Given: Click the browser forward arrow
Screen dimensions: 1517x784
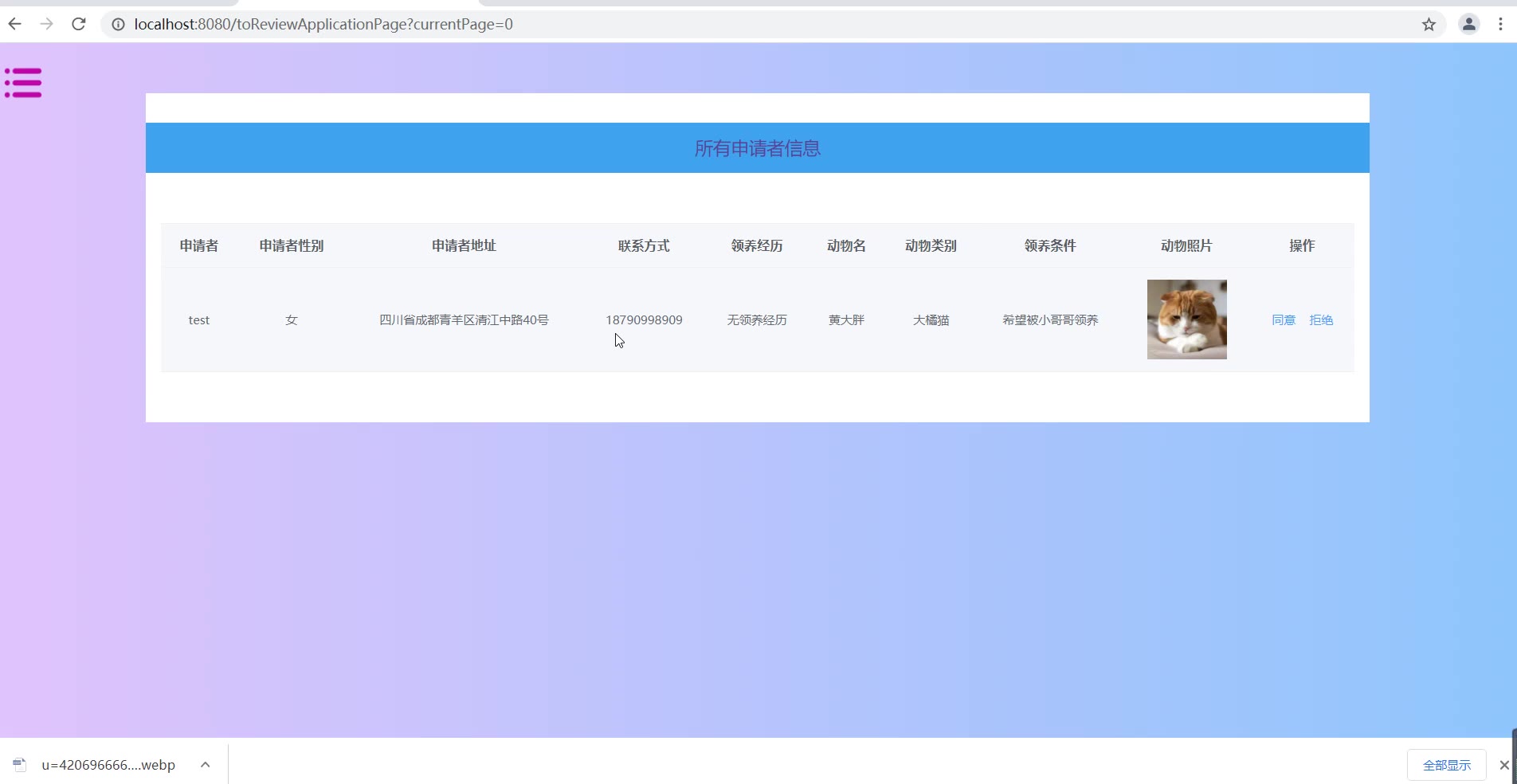Looking at the screenshot, I should click(x=46, y=24).
